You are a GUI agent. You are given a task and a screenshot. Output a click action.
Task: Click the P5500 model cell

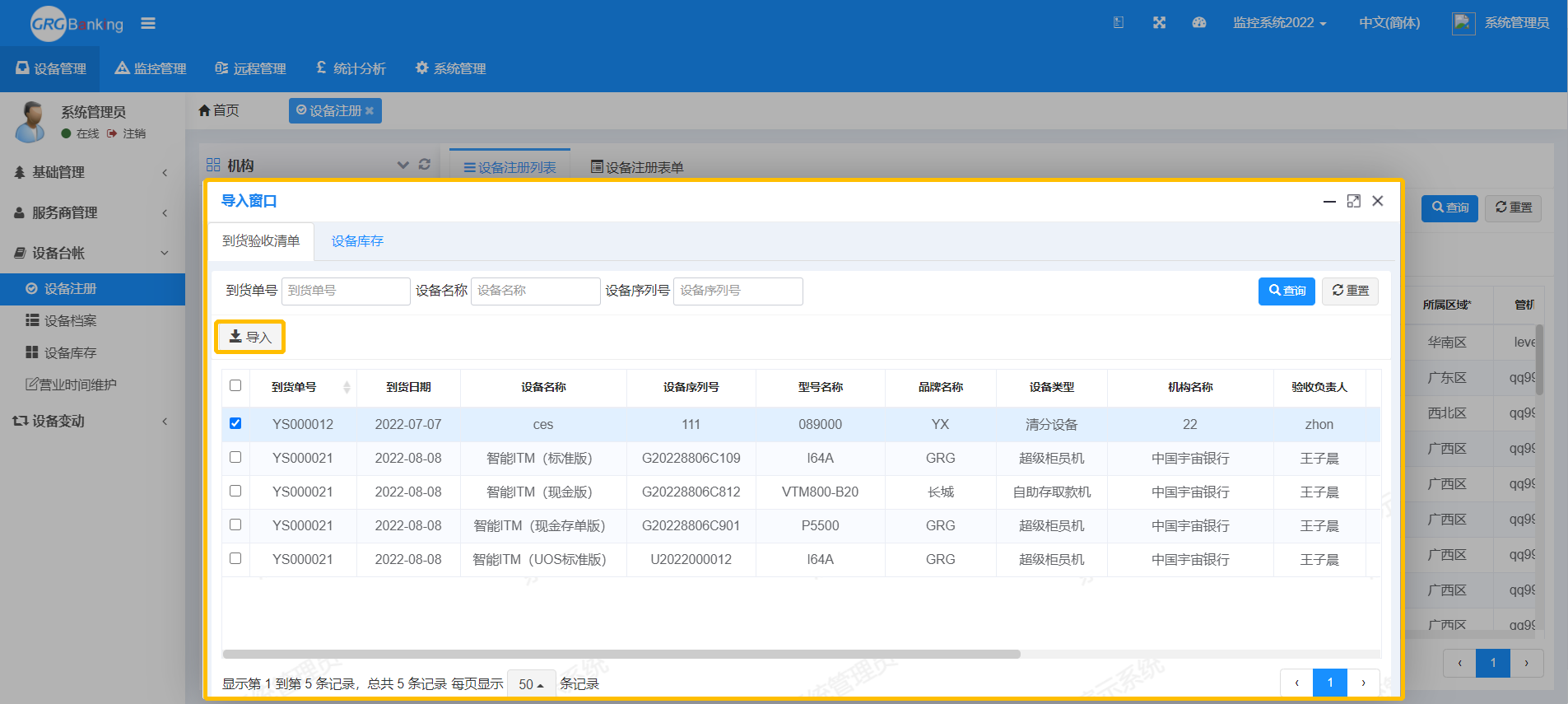click(x=820, y=526)
